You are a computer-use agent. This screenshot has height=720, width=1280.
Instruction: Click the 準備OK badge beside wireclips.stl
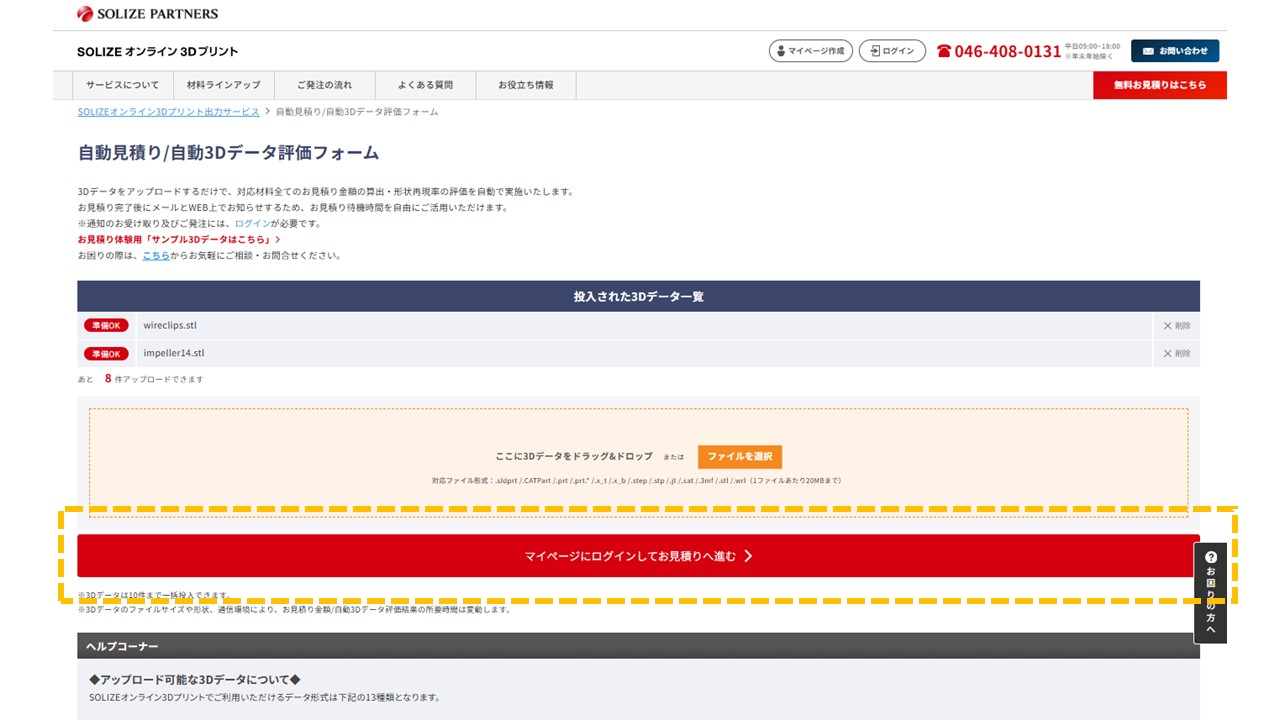tap(106, 326)
